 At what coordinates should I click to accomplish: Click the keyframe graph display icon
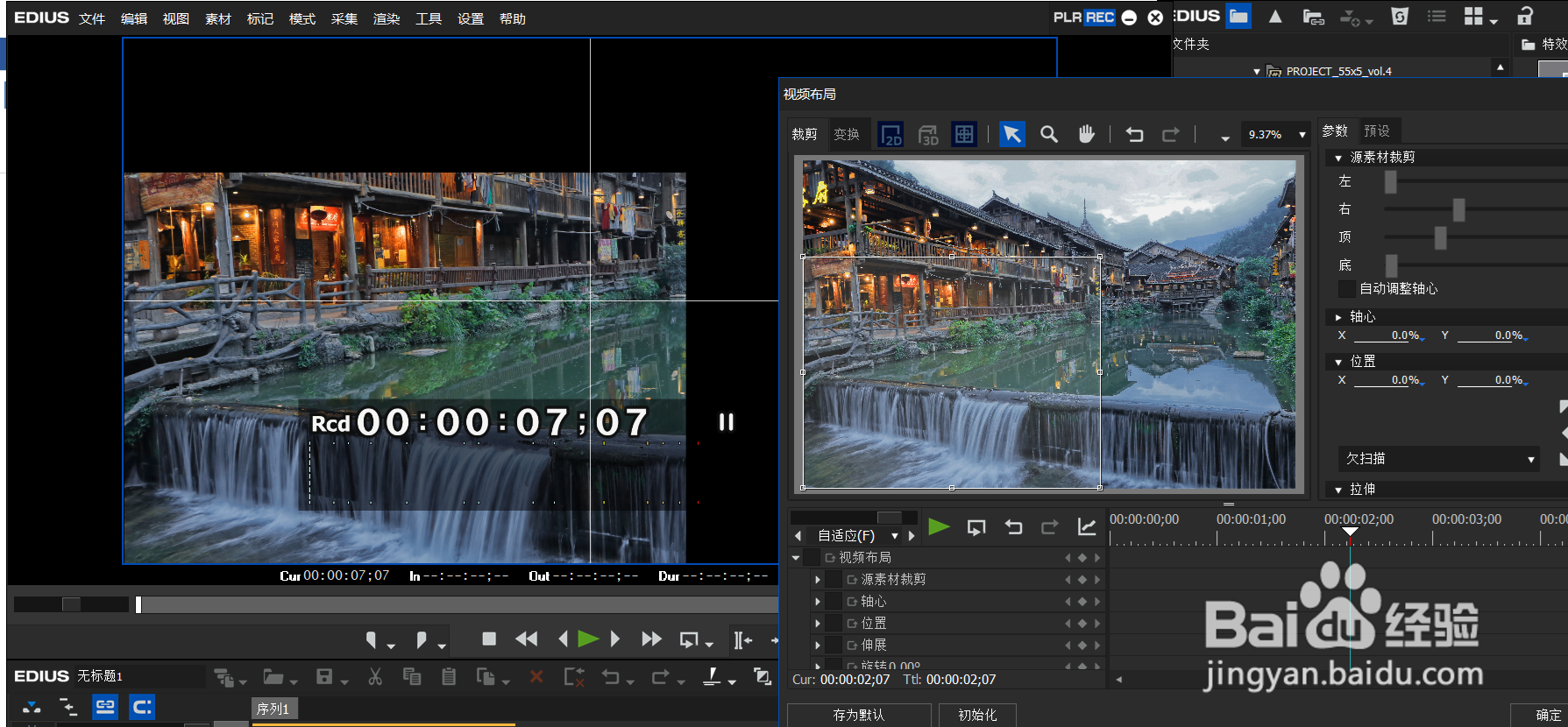(1087, 527)
